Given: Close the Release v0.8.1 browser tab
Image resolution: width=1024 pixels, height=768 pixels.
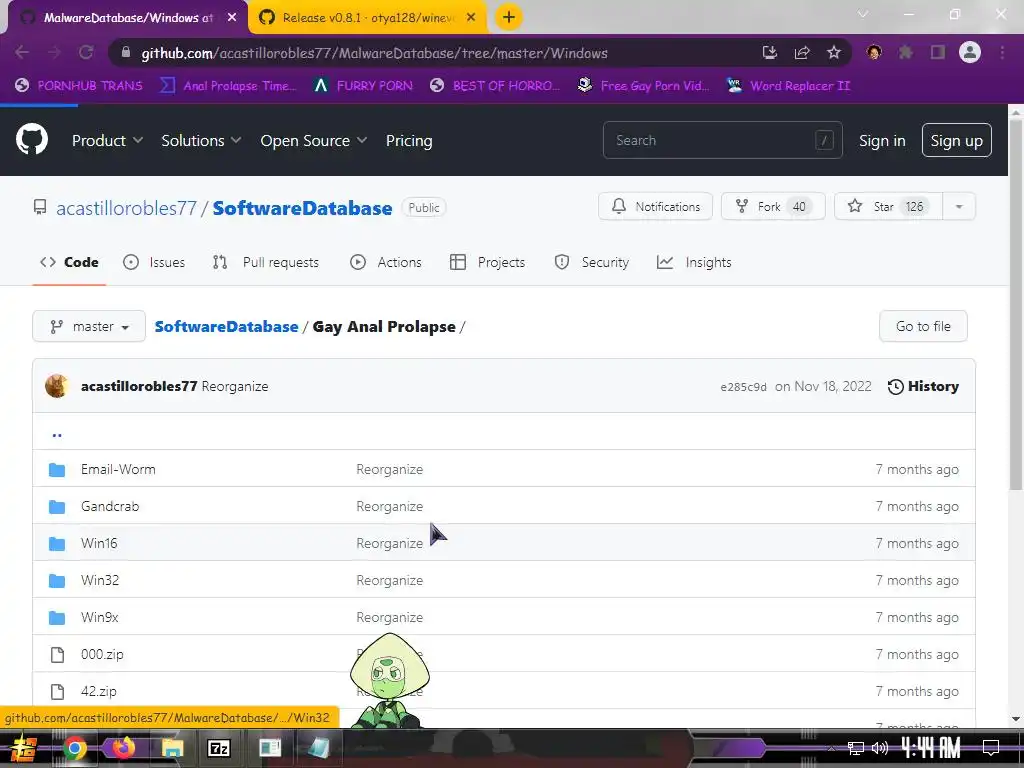Looking at the screenshot, I should [x=471, y=18].
